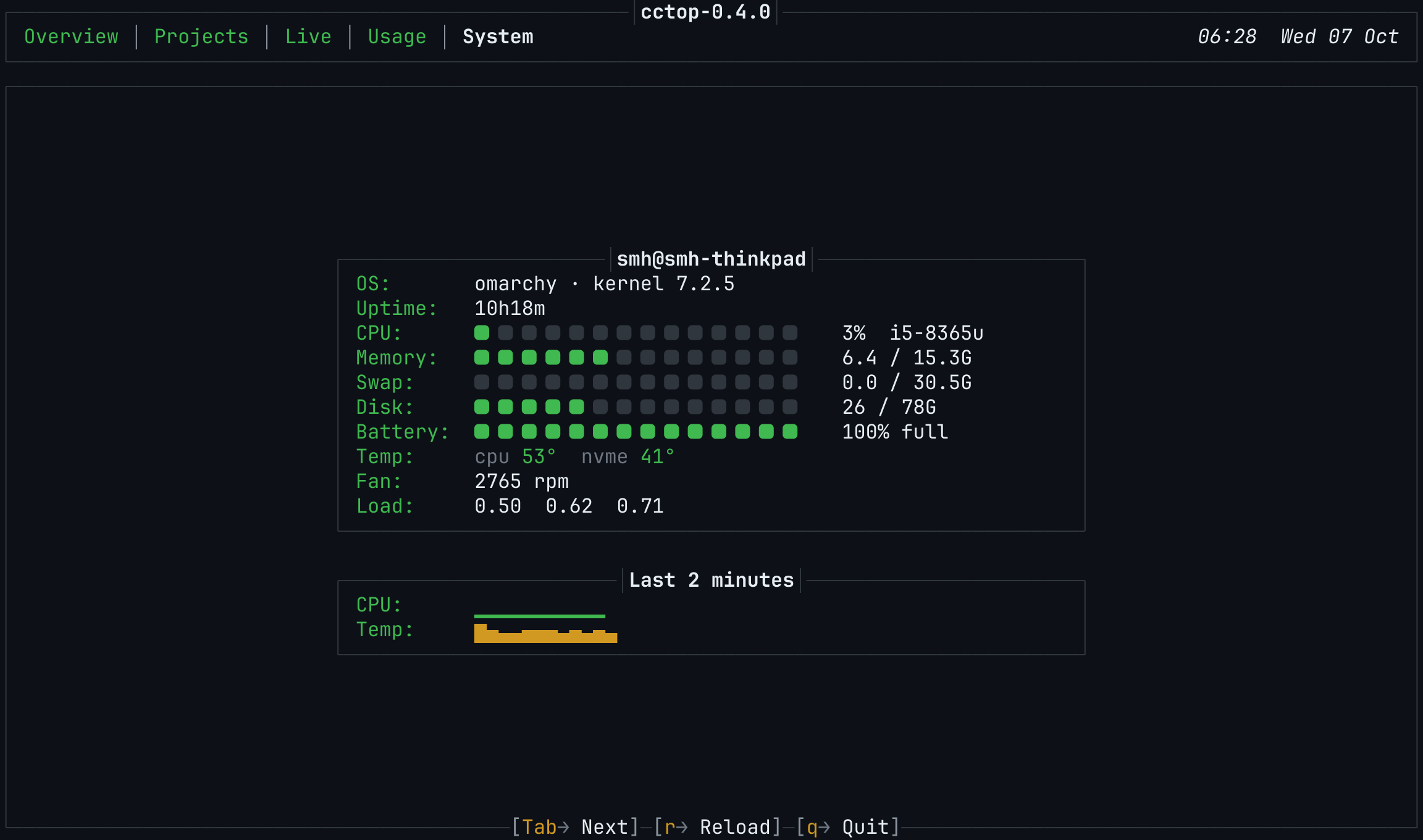Click the Temp: label in system info panel

[x=385, y=456]
